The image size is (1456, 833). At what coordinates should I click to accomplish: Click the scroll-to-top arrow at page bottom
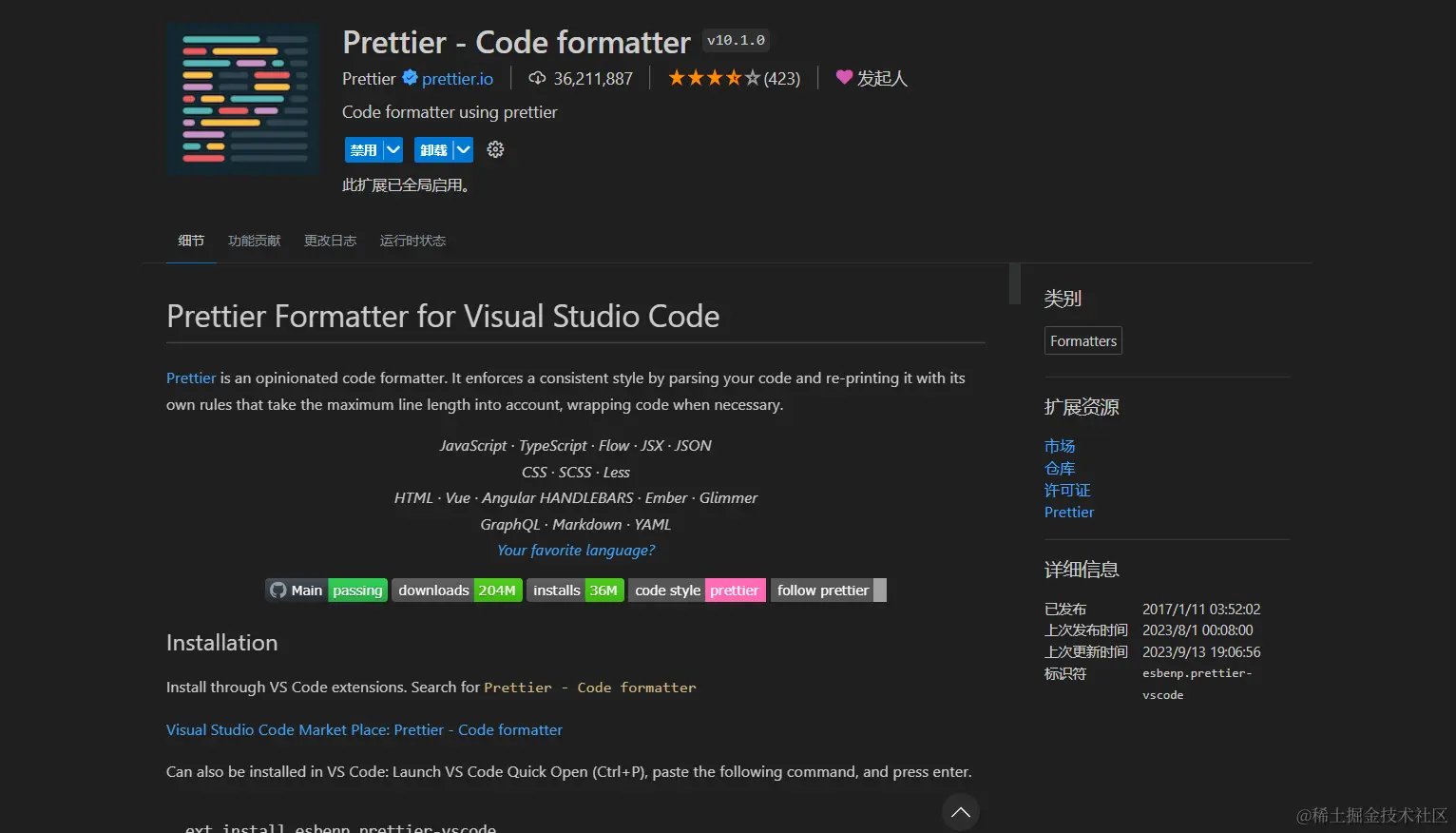click(960, 811)
